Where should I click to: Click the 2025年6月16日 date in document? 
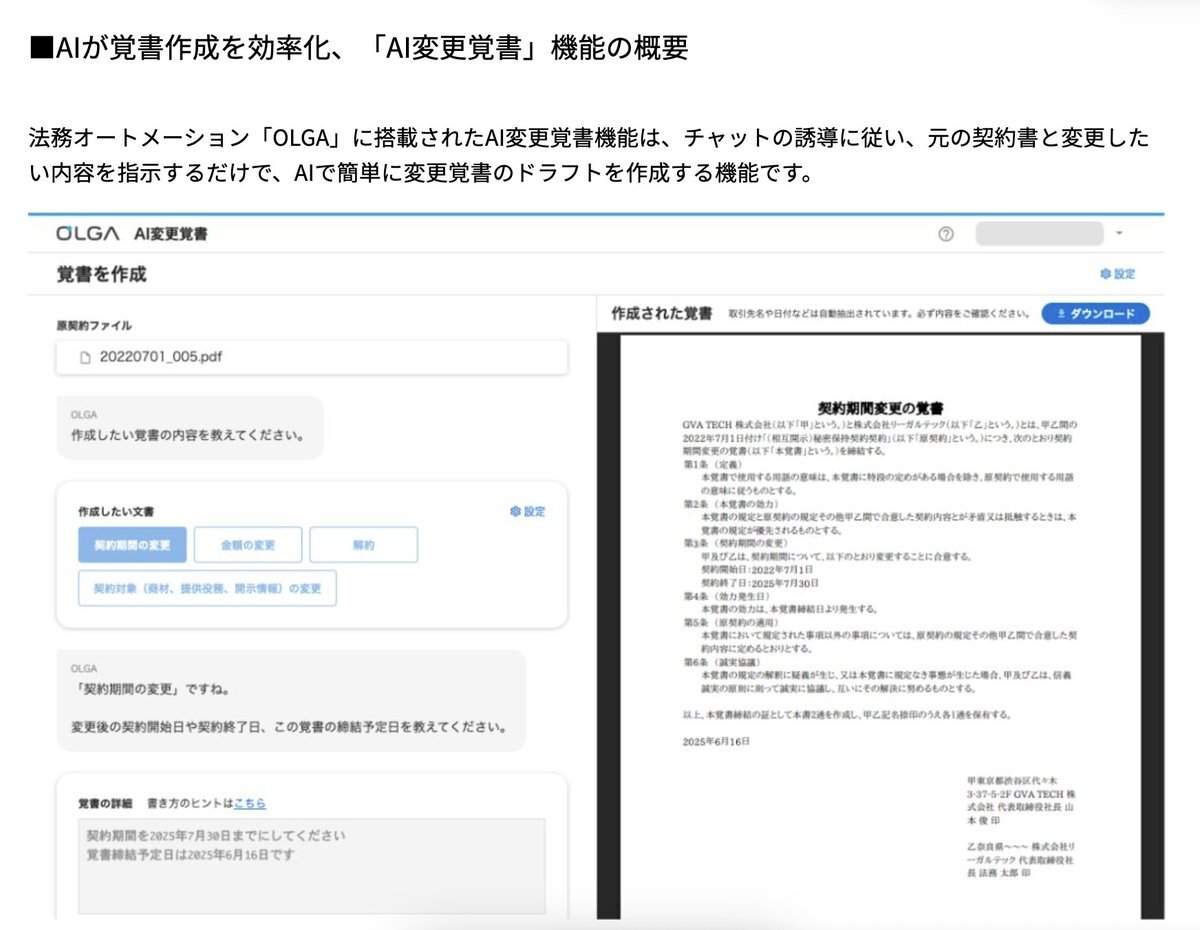click(x=715, y=742)
